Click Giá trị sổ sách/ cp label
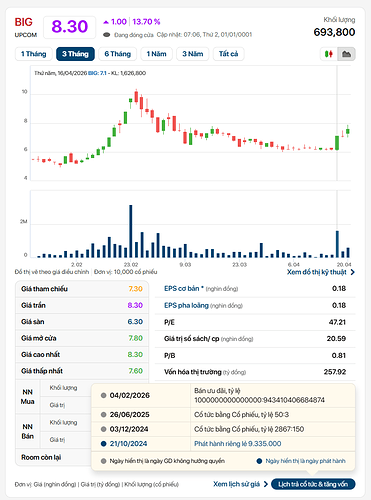Viewport: 371px width, 500px height. coord(191,339)
